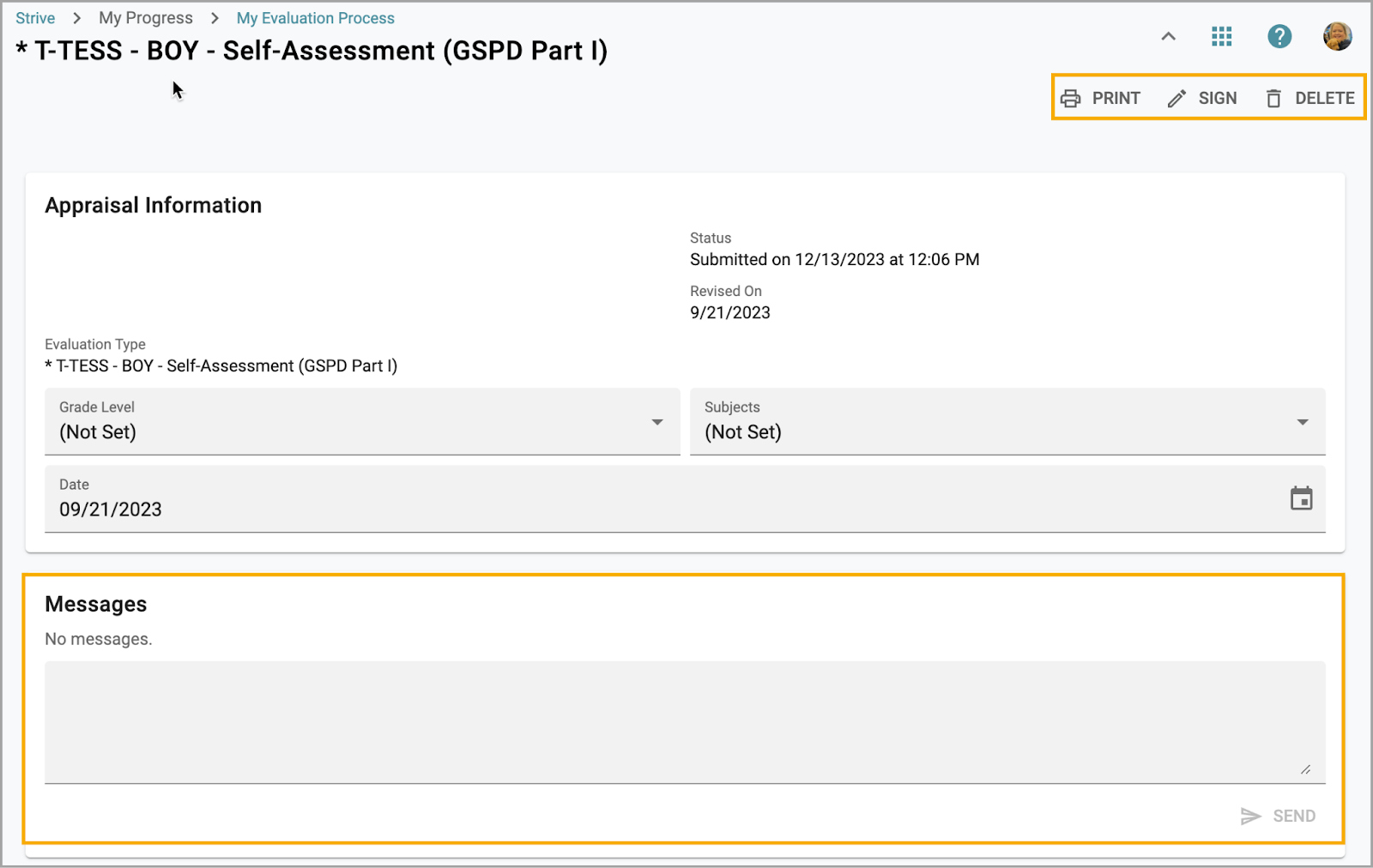Screen dimensions: 1373x868
Task: Click the page title T-TESS BOY Self-Assessment
Action: (311, 51)
